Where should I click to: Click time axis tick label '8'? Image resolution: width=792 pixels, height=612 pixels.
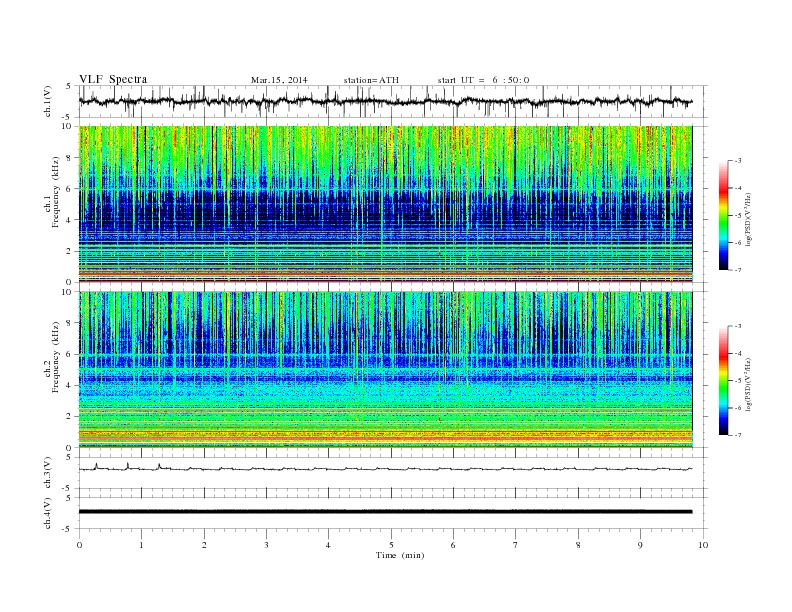(578, 545)
